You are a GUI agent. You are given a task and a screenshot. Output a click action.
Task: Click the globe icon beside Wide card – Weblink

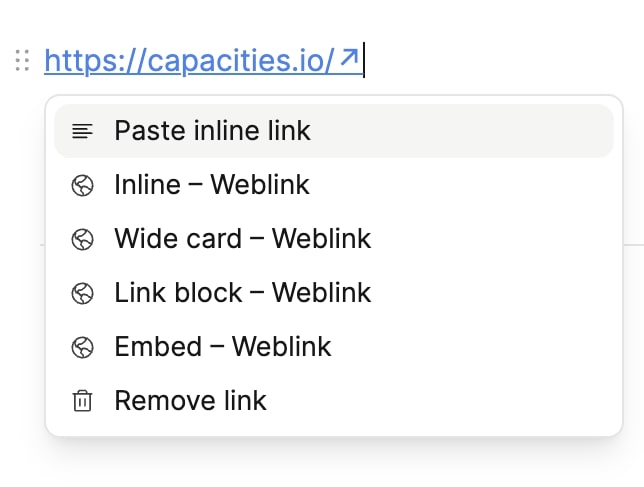click(x=83, y=239)
